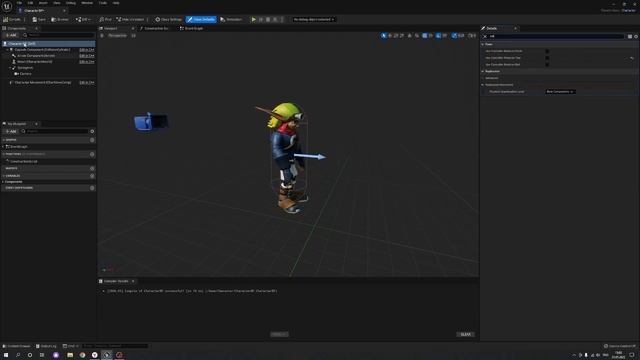Toggle Hide Unrelated nodes
Viewport: 640px width, 360px height.
click(x=130, y=19)
